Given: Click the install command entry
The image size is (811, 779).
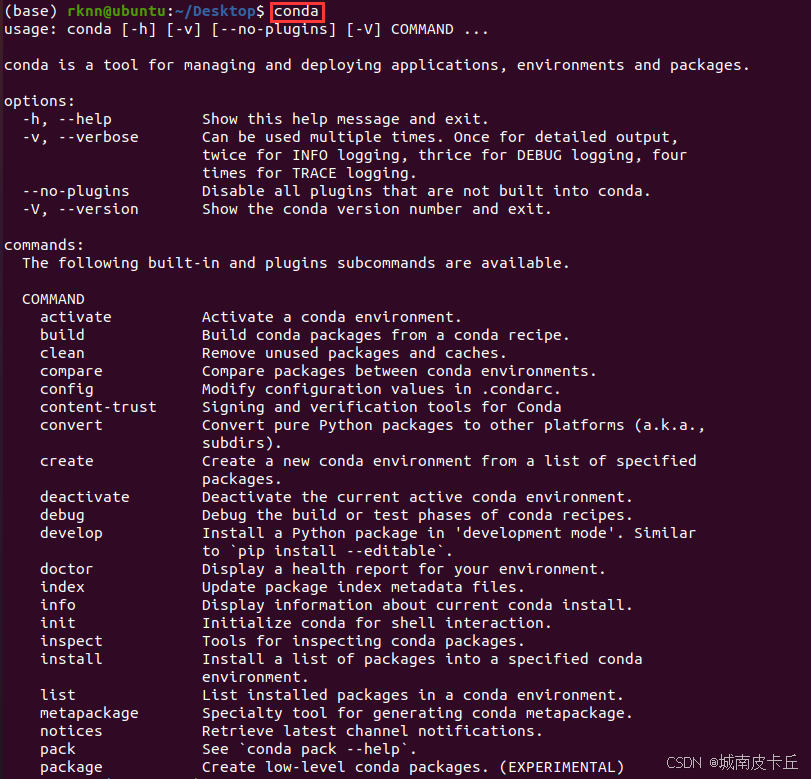Looking at the screenshot, I should (x=71, y=659).
